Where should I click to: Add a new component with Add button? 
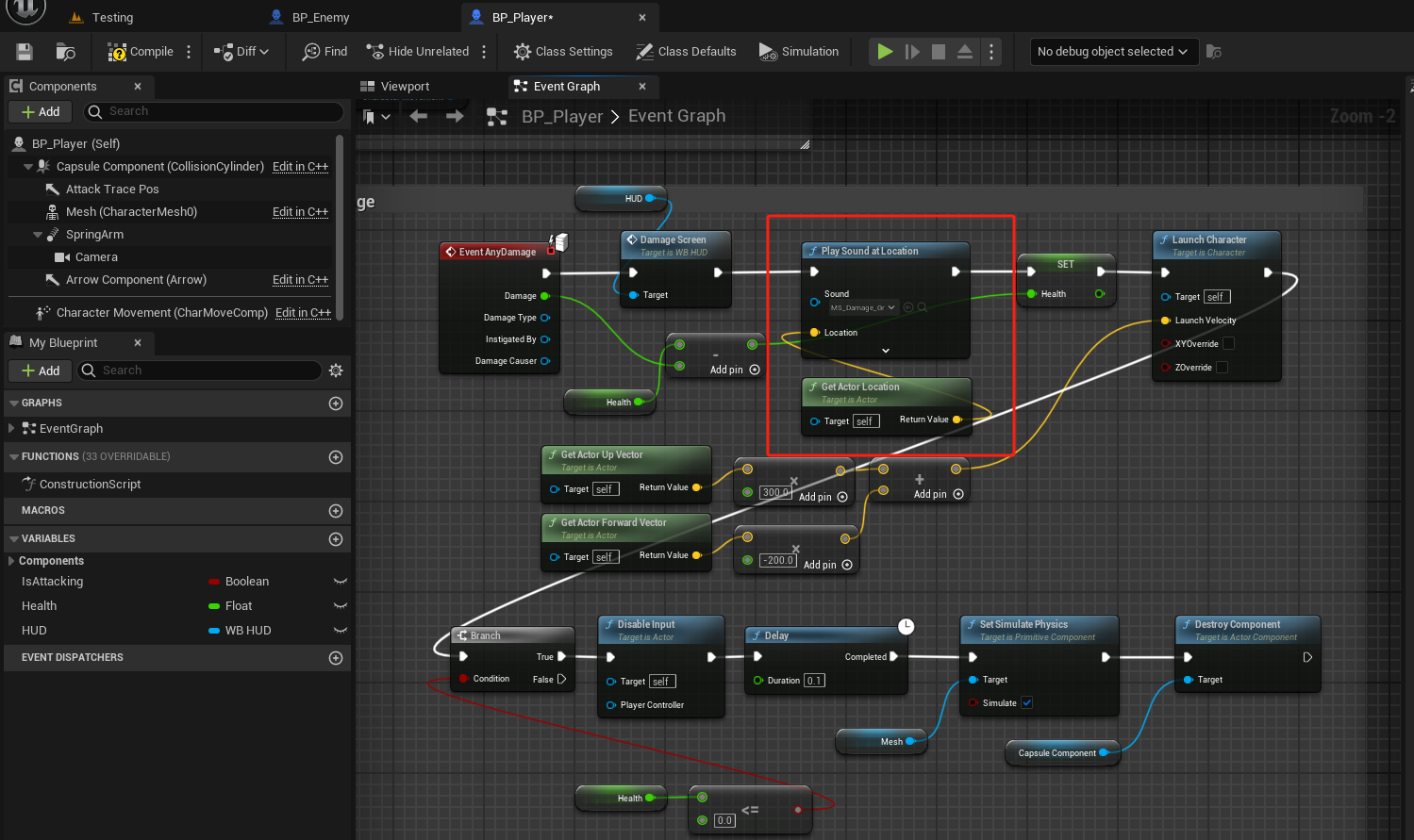(41, 111)
